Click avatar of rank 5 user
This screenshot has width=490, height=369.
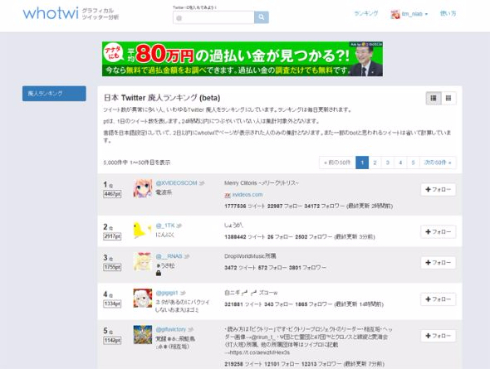pos(143,334)
